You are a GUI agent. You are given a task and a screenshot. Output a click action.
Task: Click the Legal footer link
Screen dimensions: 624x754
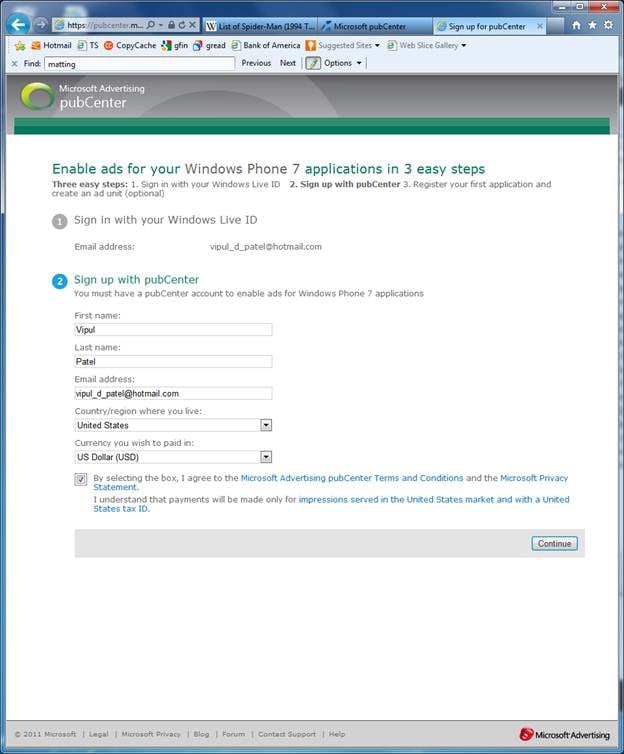(99, 734)
